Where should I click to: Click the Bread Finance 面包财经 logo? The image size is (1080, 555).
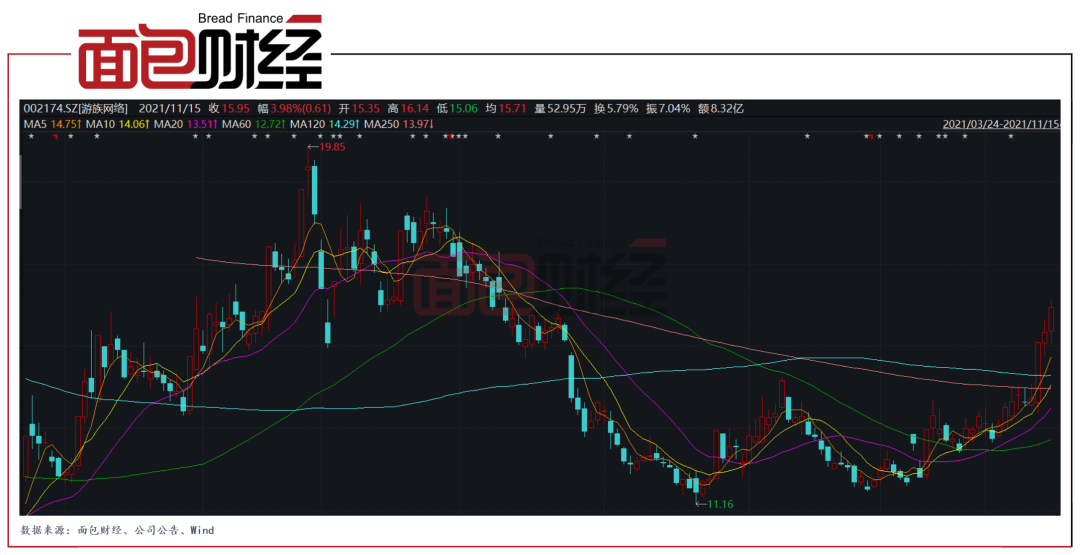tap(200, 50)
